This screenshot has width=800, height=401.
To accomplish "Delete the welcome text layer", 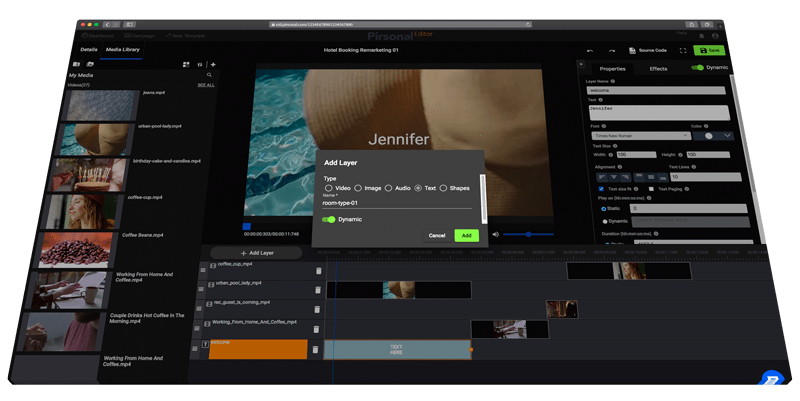I will (x=317, y=349).
